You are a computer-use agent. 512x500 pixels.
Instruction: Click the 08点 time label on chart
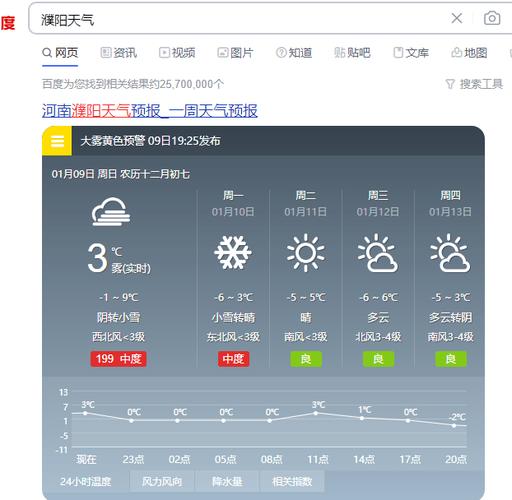click(x=272, y=460)
